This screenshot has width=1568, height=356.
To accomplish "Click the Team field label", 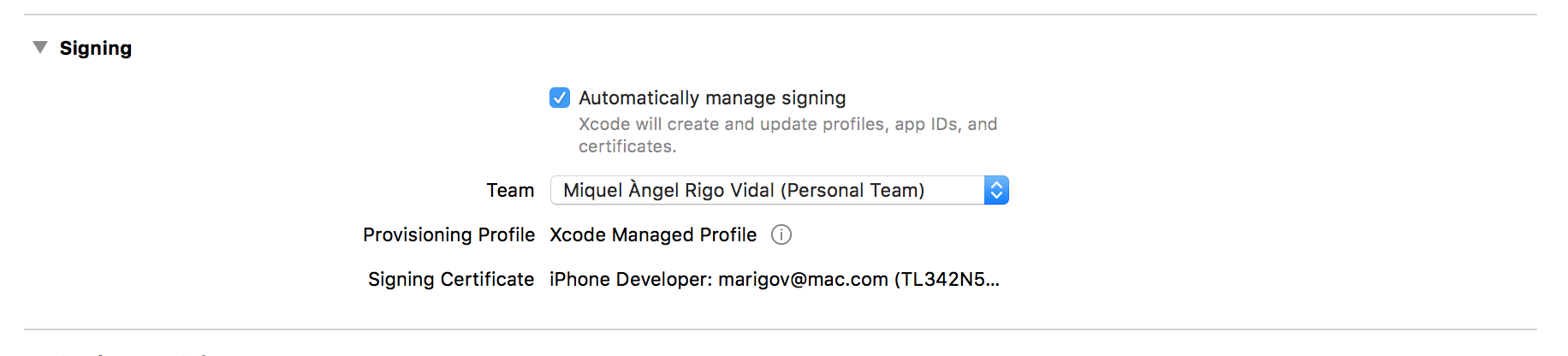I will coord(510,190).
